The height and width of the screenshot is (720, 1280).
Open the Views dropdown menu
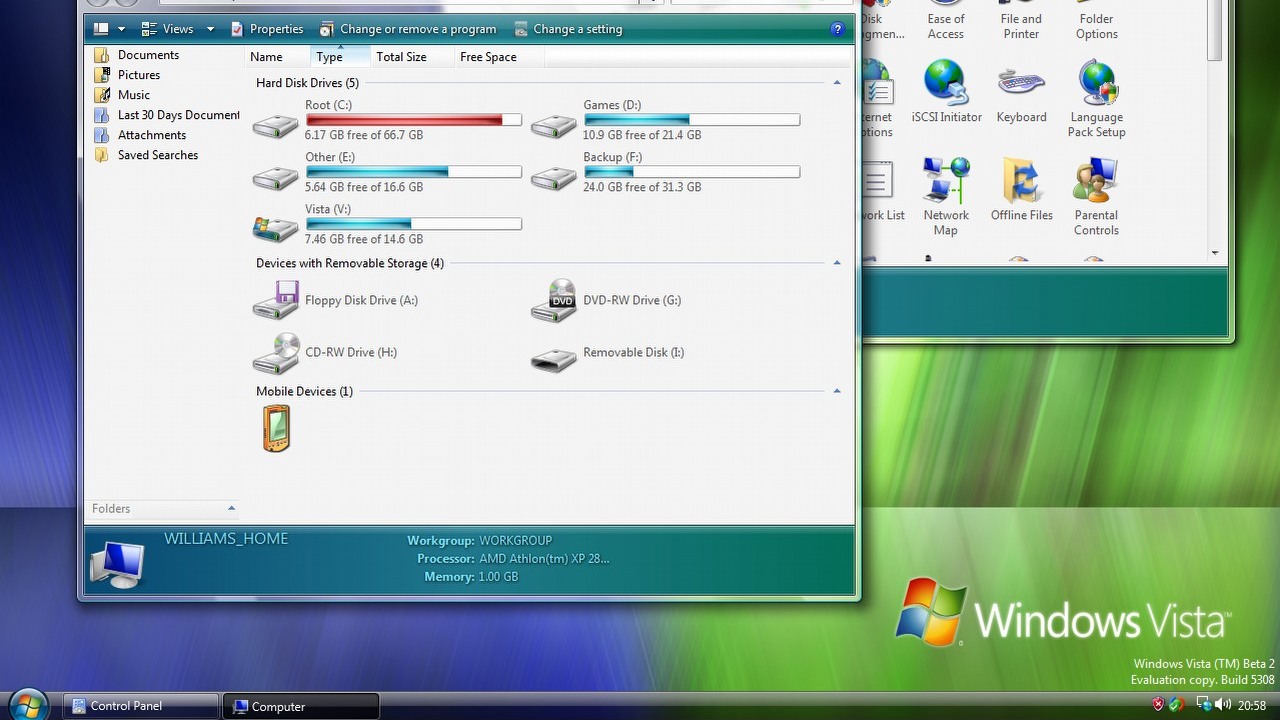pyautogui.click(x=210, y=29)
